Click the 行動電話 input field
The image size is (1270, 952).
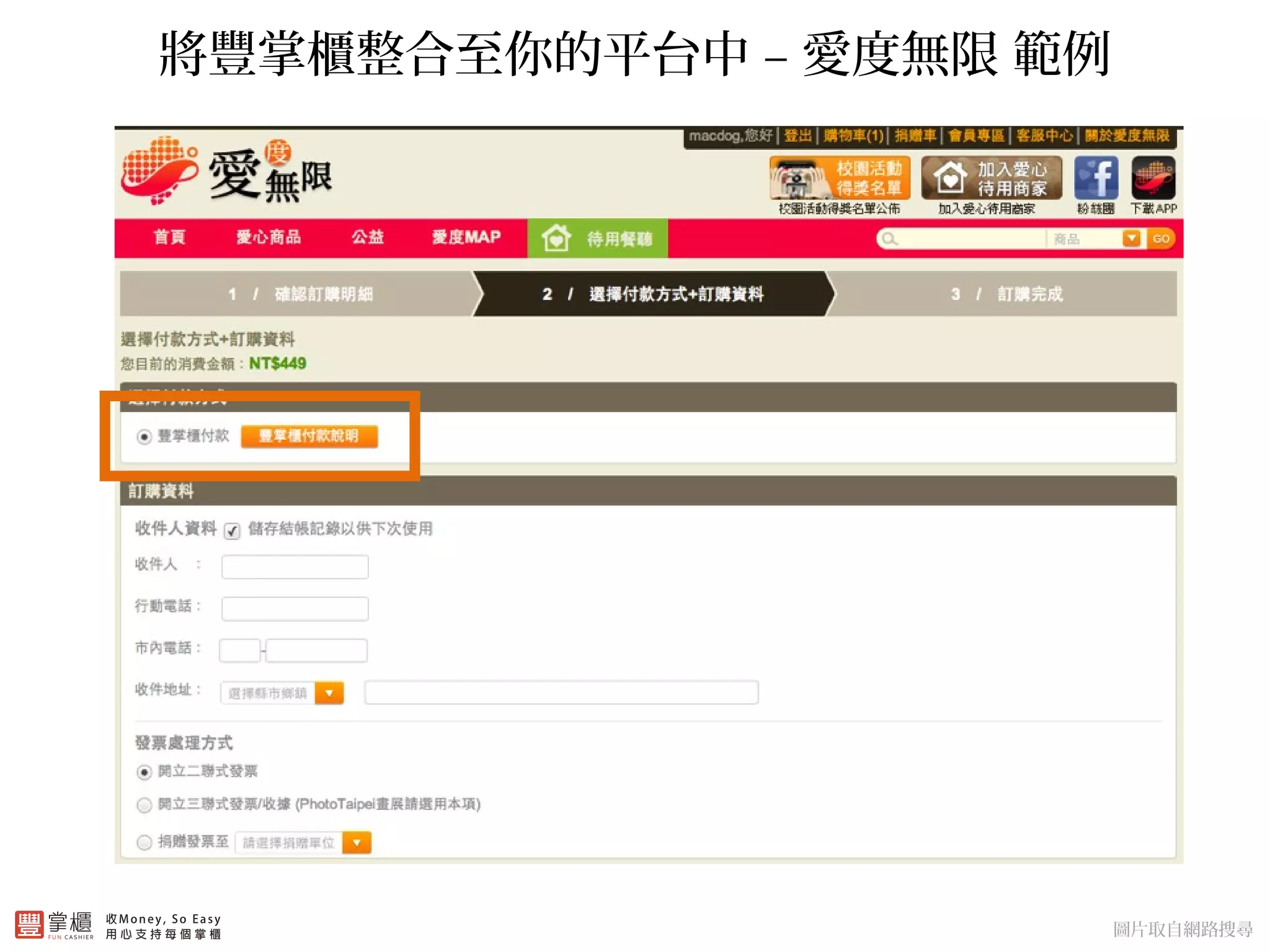295,609
